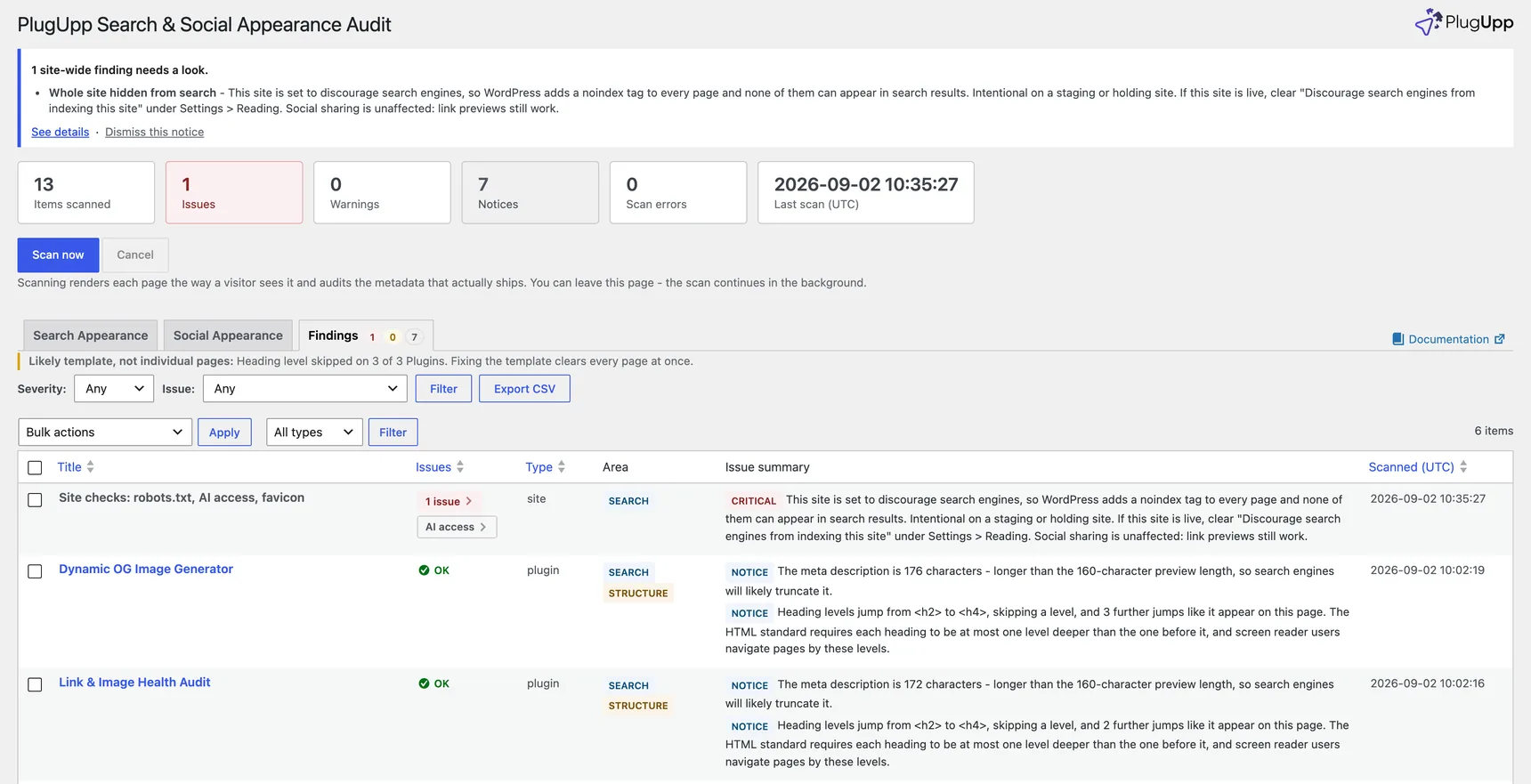1531x784 pixels.
Task: Click the Scan now button
Action: click(58, 255)
